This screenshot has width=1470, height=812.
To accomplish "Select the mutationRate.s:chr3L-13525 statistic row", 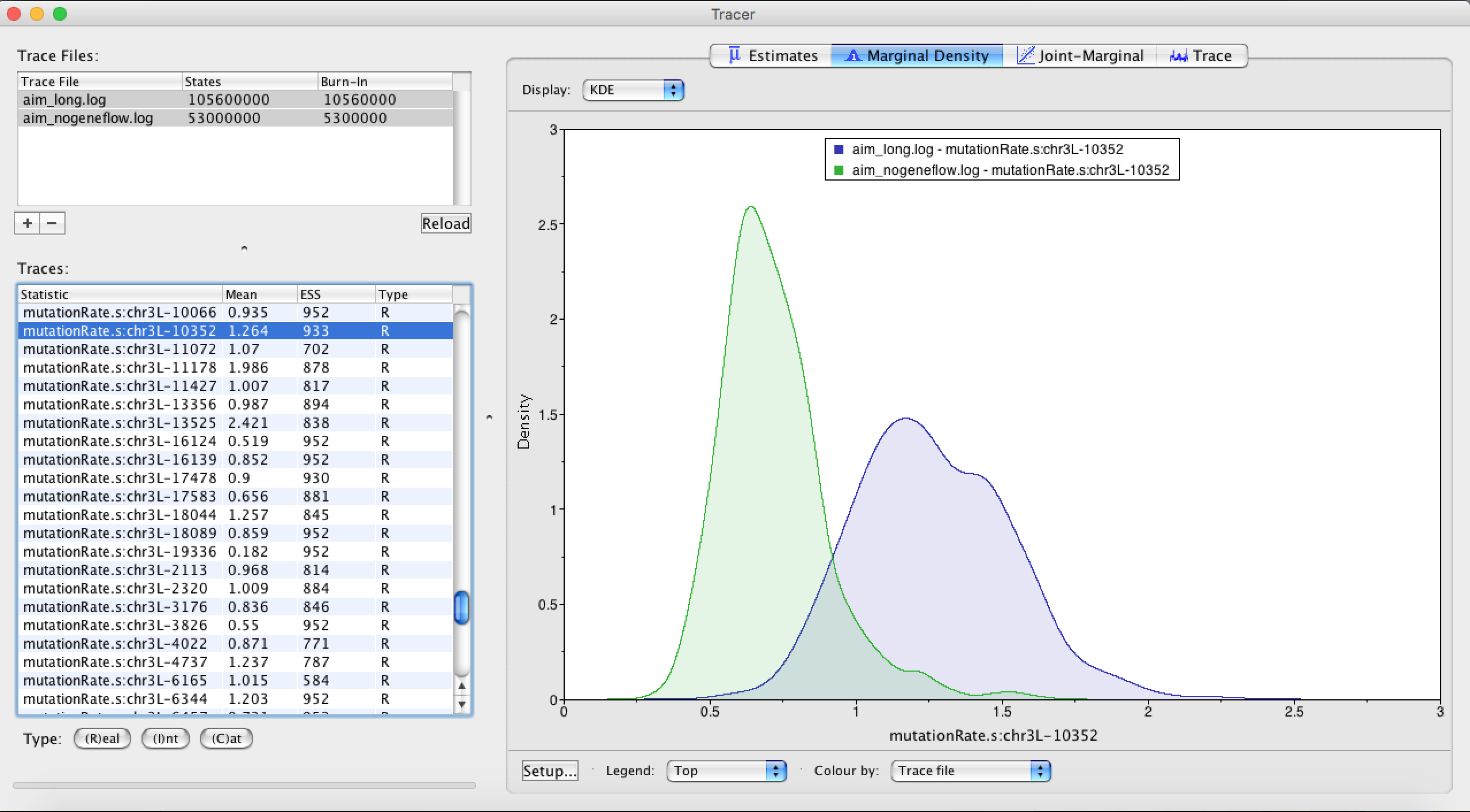I will pyautogui.click(x=120, y=423).
